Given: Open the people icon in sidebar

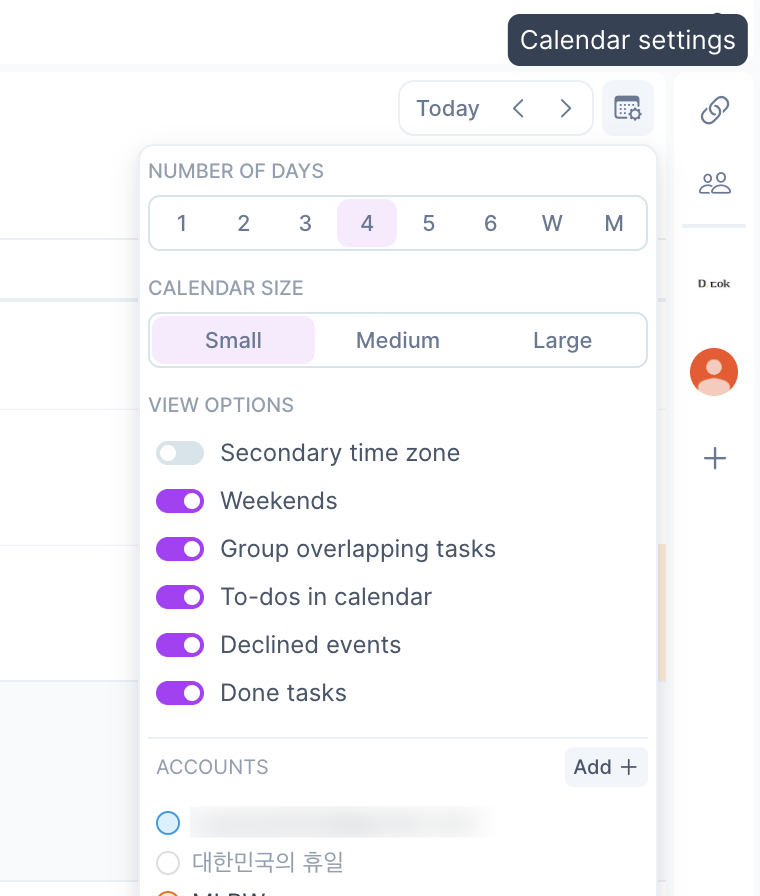Looking at the screenshot, I should (714, 183).
